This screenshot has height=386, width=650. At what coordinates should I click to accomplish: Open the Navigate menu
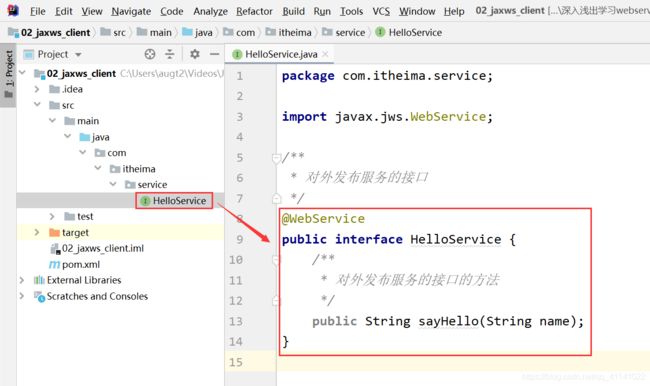(x=131, y=11)
